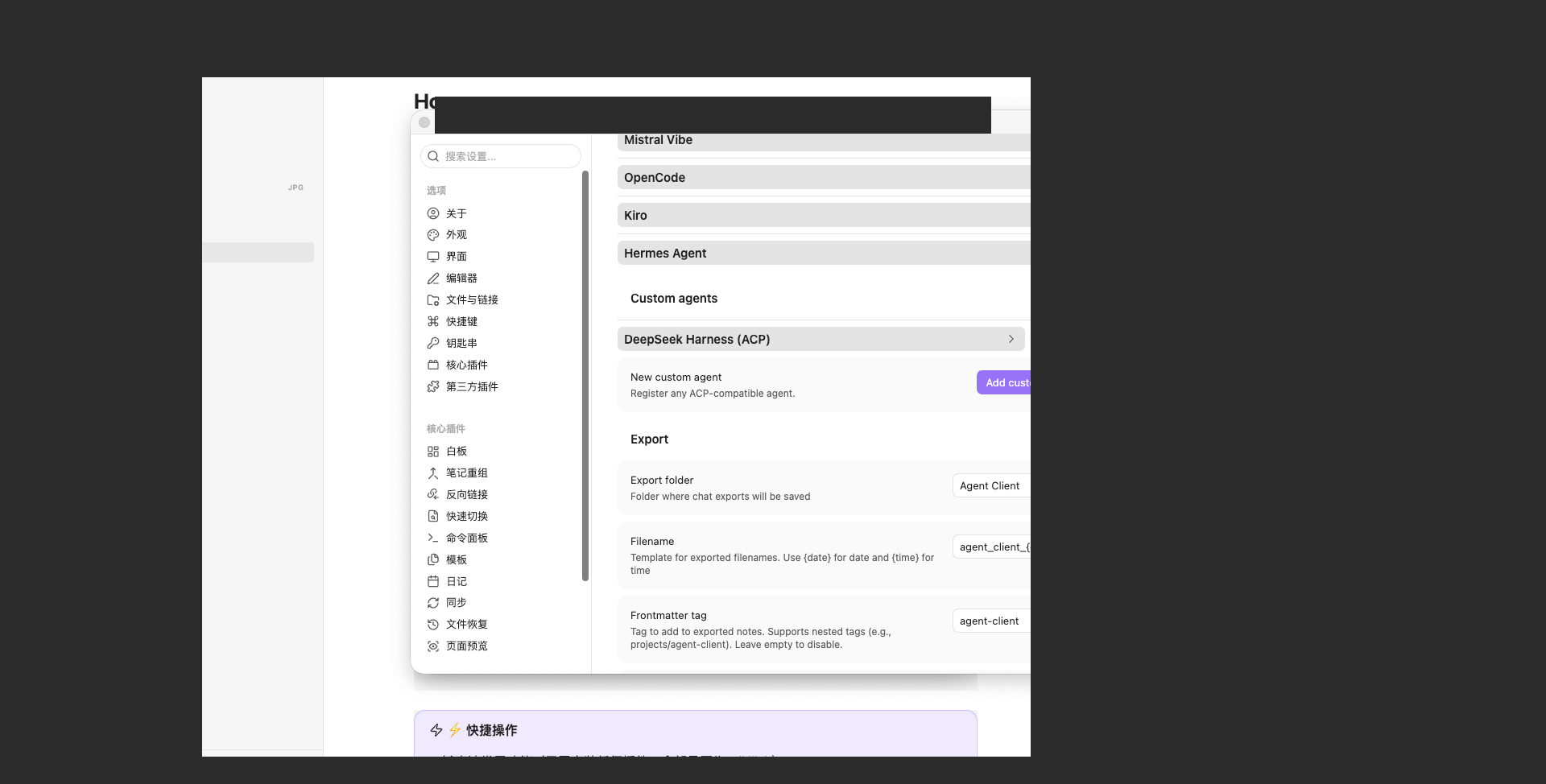Image resolution: width=1546 pixels, height=784 pixels.
Task: Open the 钥匙串 key icon settings
Action: (x=433, y=343)
